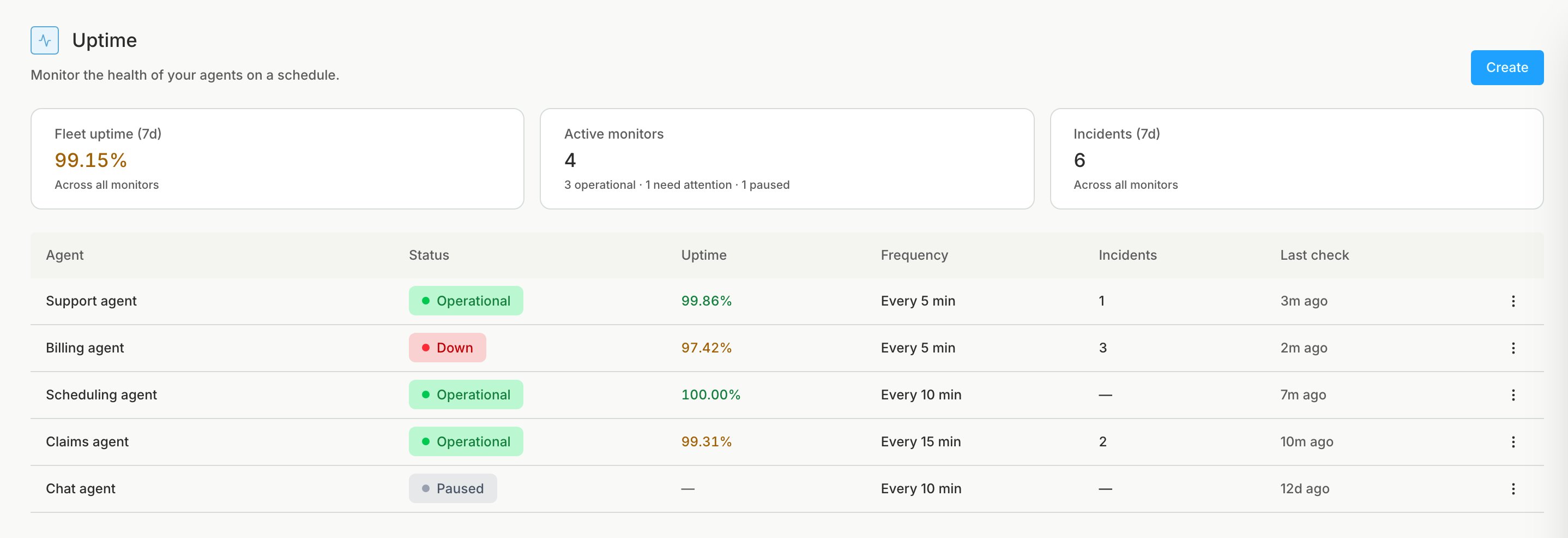The image size is (1568, 538).
Task: Open the Chat agent row options menu
Action: click(x=1512, y=489)
